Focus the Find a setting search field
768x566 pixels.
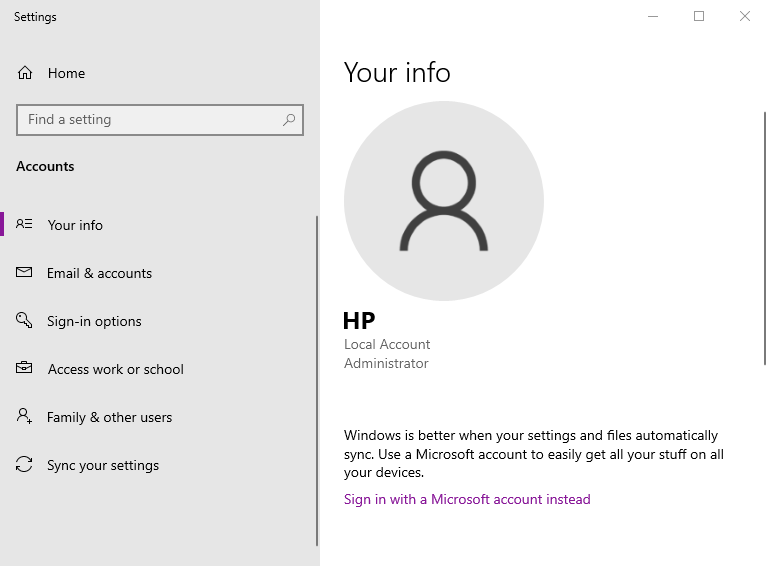(150, 120)
